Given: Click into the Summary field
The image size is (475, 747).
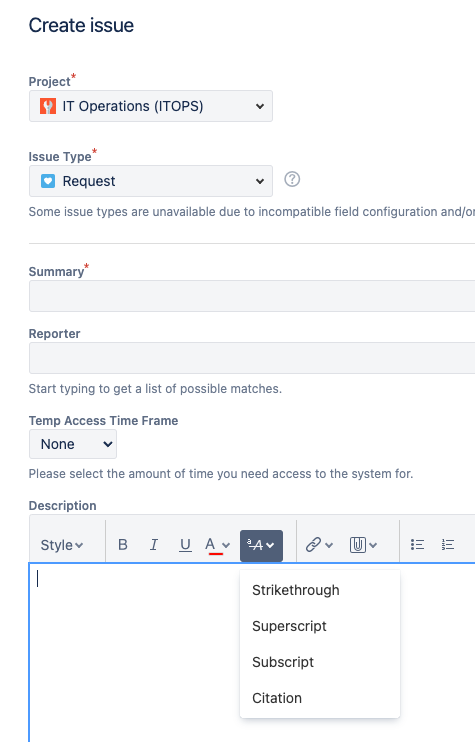Looking at the screenshot, I should (252, 296).
